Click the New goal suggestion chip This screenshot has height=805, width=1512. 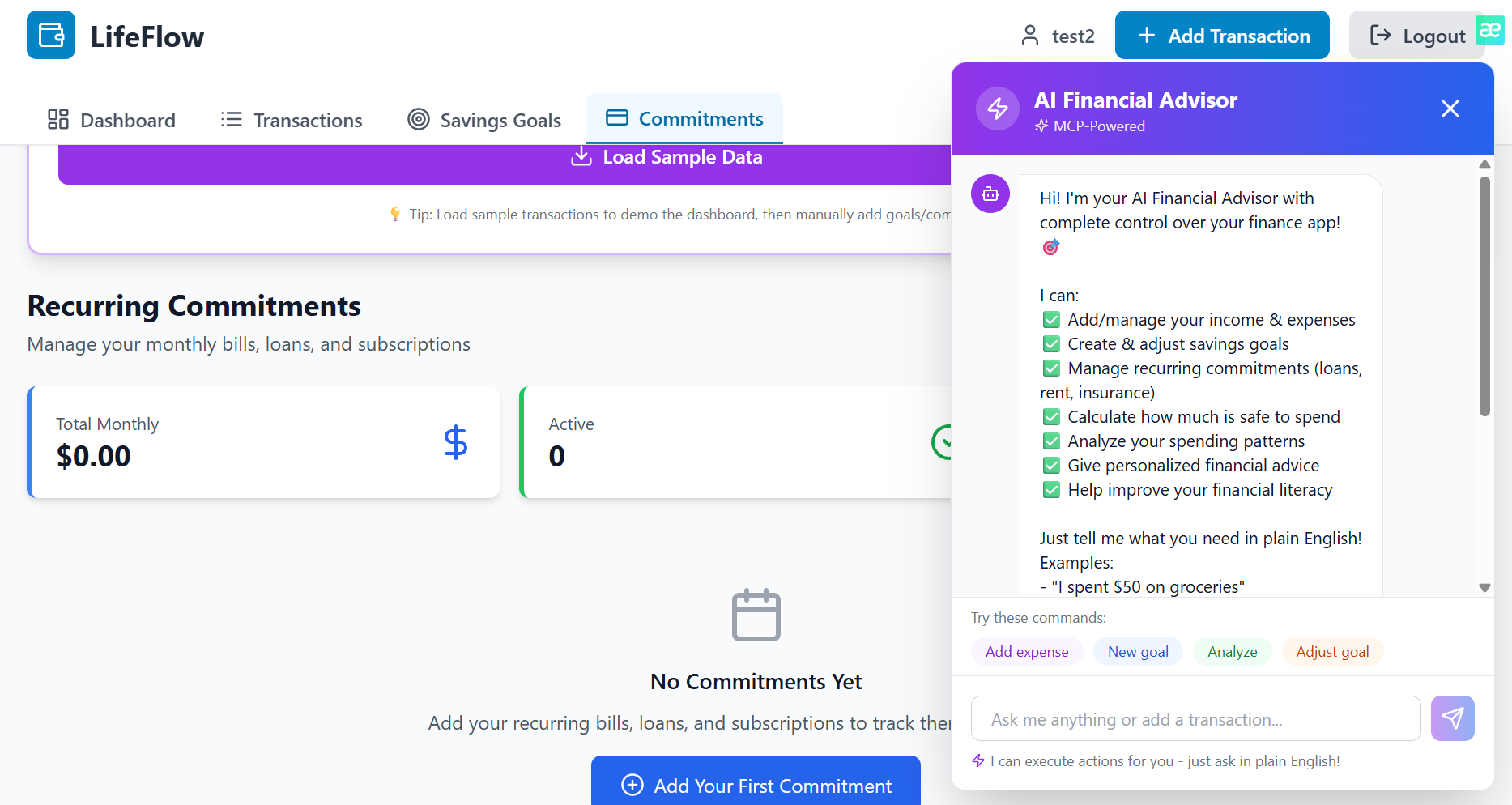click(x=1138, y=652)
